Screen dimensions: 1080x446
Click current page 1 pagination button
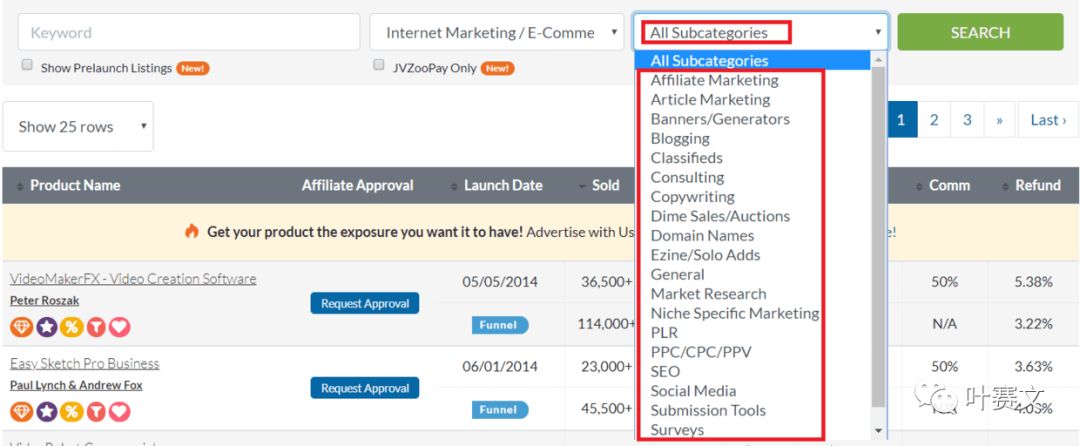tap(901, 120)
